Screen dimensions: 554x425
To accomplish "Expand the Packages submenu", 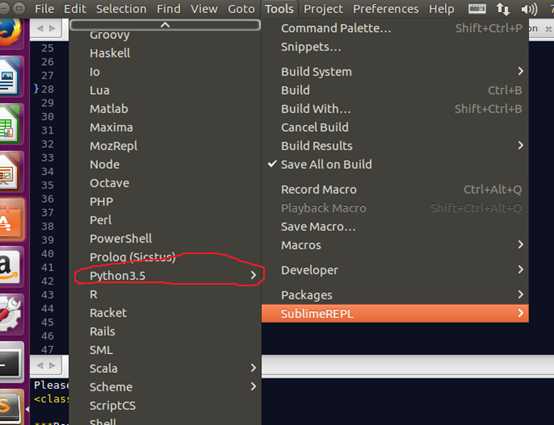I will tap(395, 295).
